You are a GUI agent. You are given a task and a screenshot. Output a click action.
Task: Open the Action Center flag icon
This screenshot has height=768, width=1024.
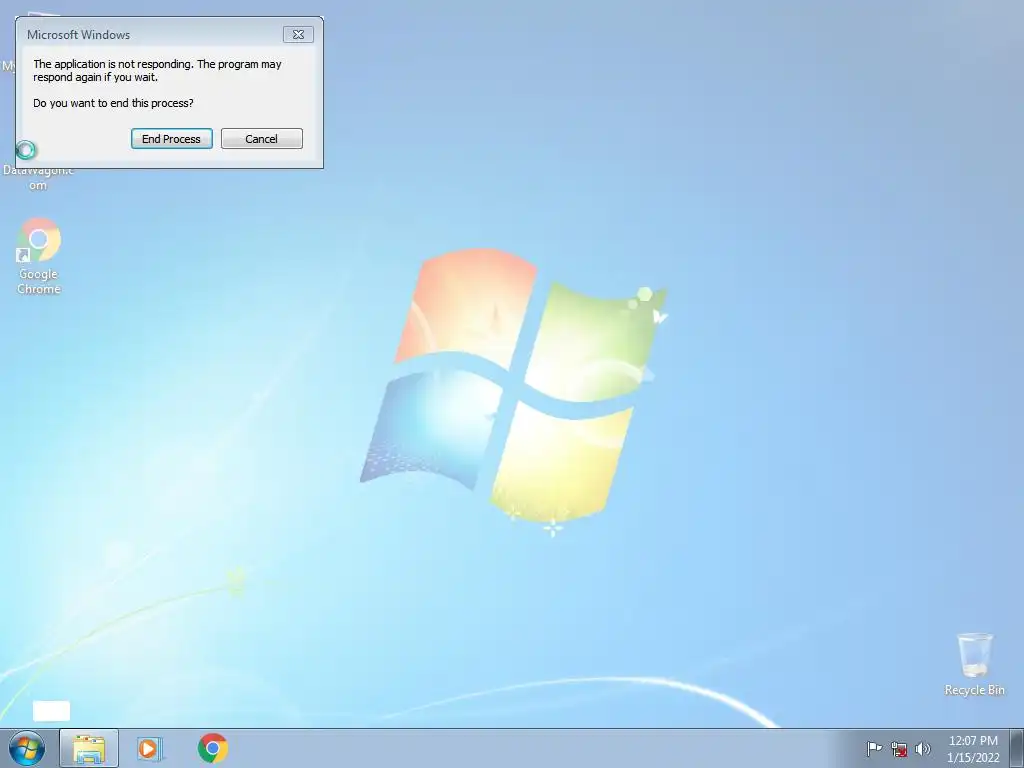(x=874, y=749)
